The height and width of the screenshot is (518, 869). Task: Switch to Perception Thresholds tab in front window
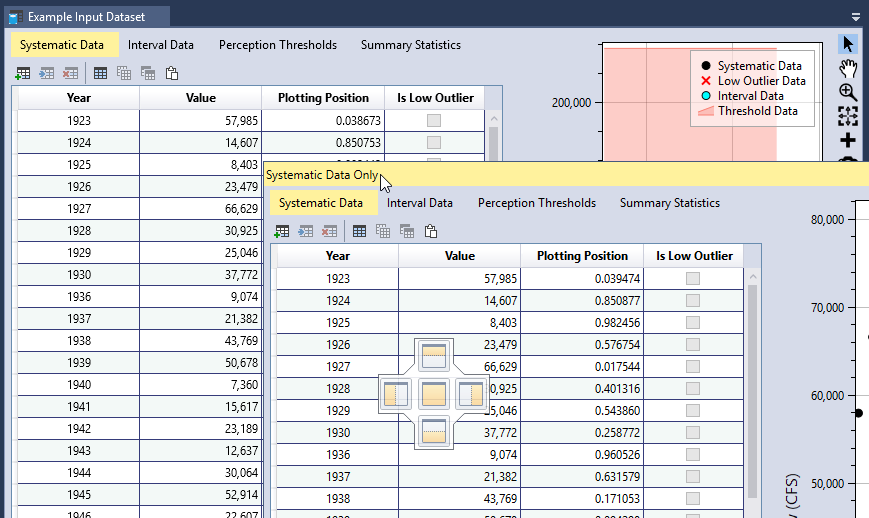click(536, 203)
